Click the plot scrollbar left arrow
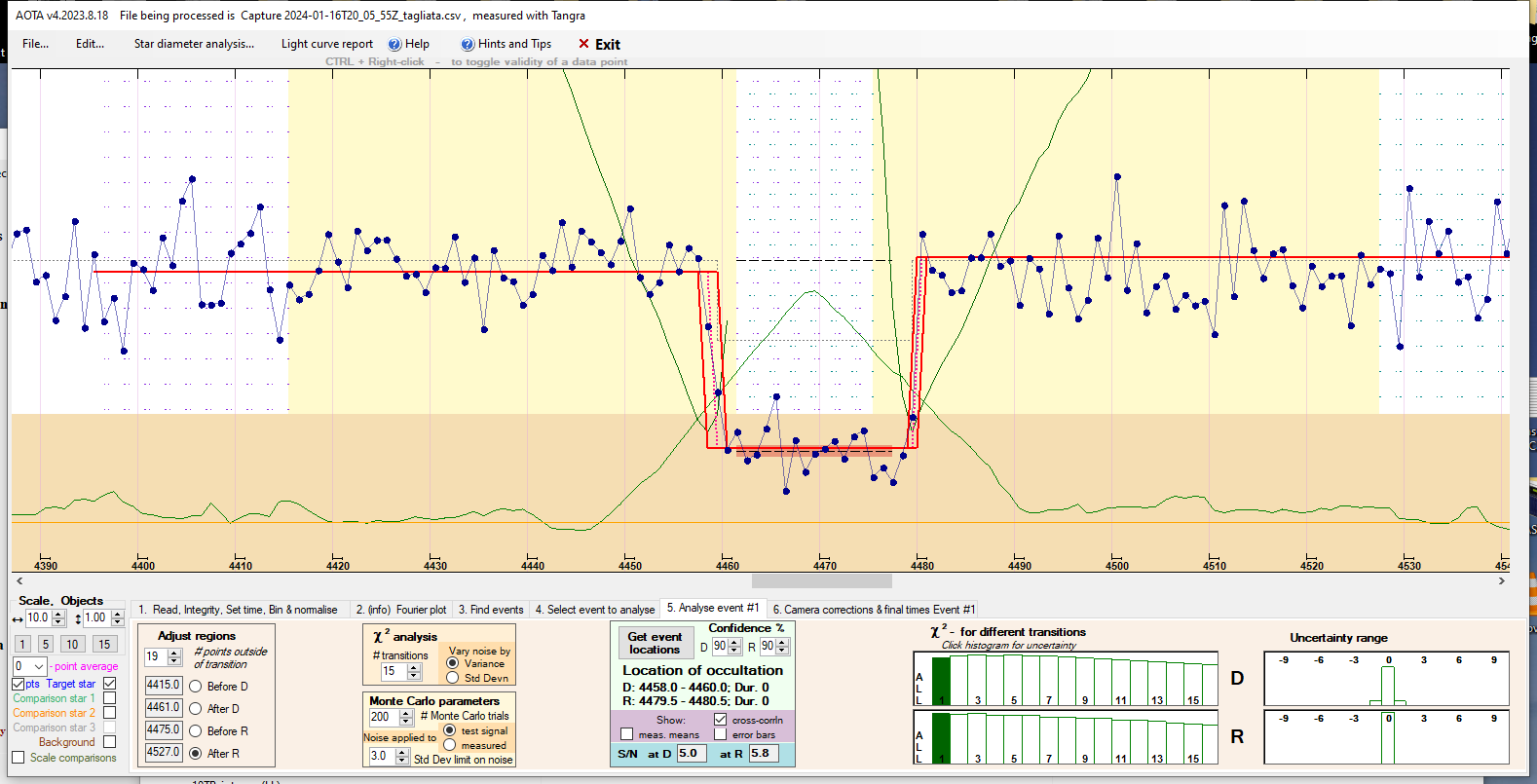This screenshot has height=784, width=1537. coord(19,580)
